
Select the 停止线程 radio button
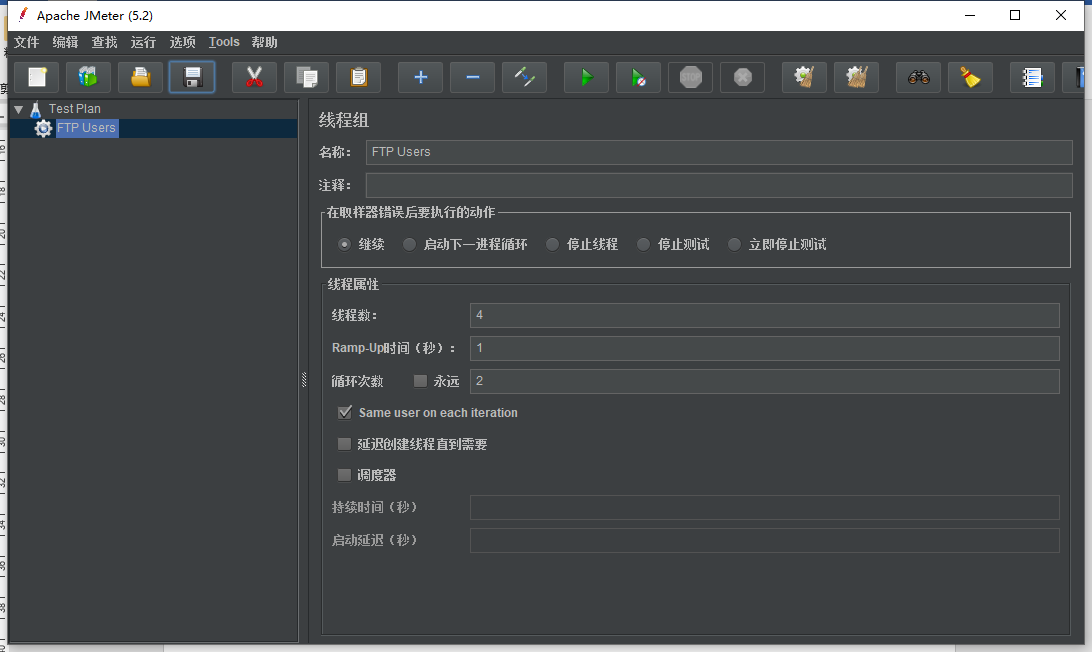552,244
